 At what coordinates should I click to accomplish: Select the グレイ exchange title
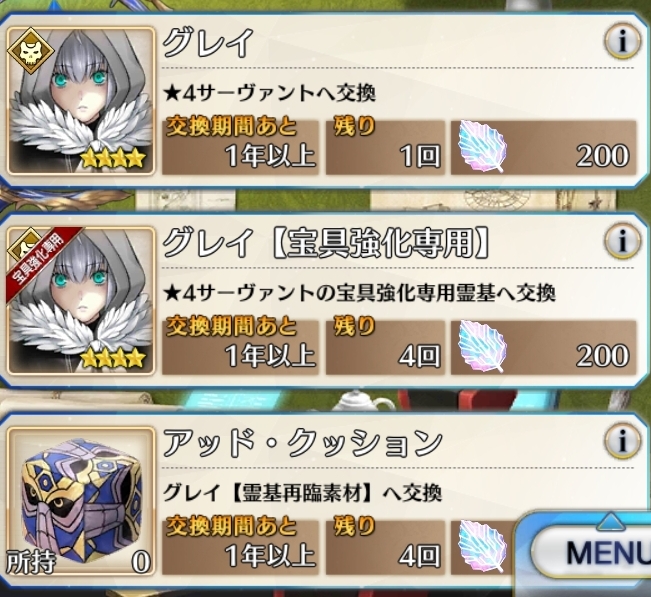click(208, 43)
